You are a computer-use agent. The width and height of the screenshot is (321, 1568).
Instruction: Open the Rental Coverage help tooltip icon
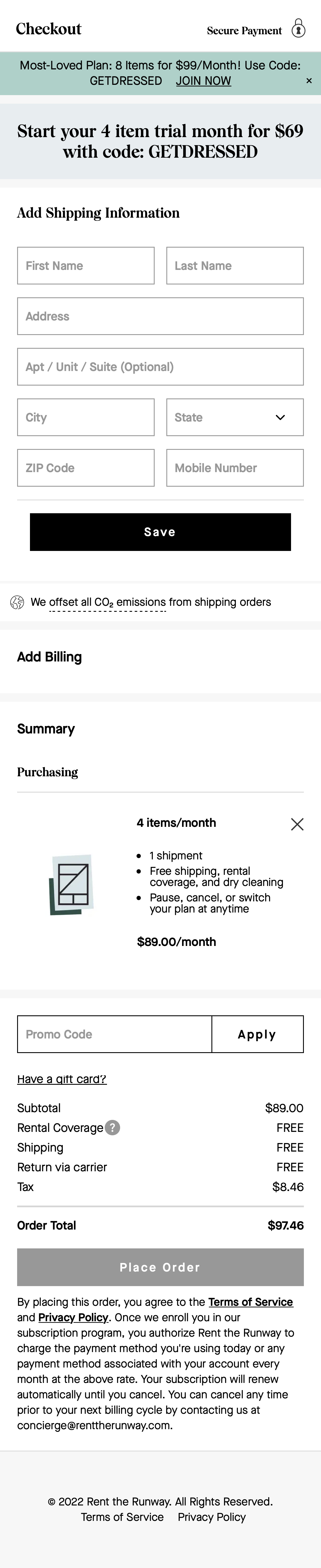click(x=112, y=1128)
